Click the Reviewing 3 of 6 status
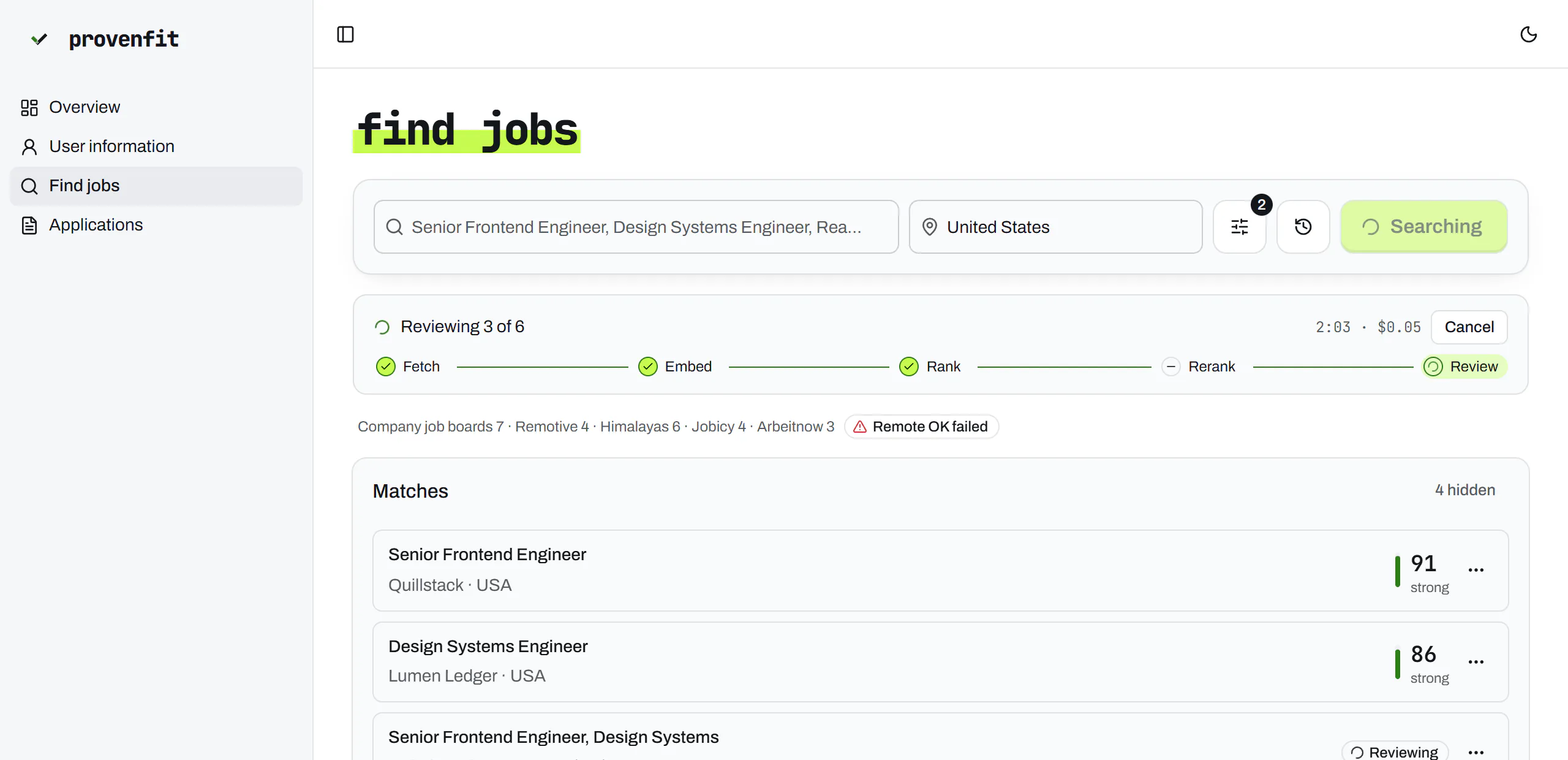This screenshot has width=1568, height=760. click(462, 327)
